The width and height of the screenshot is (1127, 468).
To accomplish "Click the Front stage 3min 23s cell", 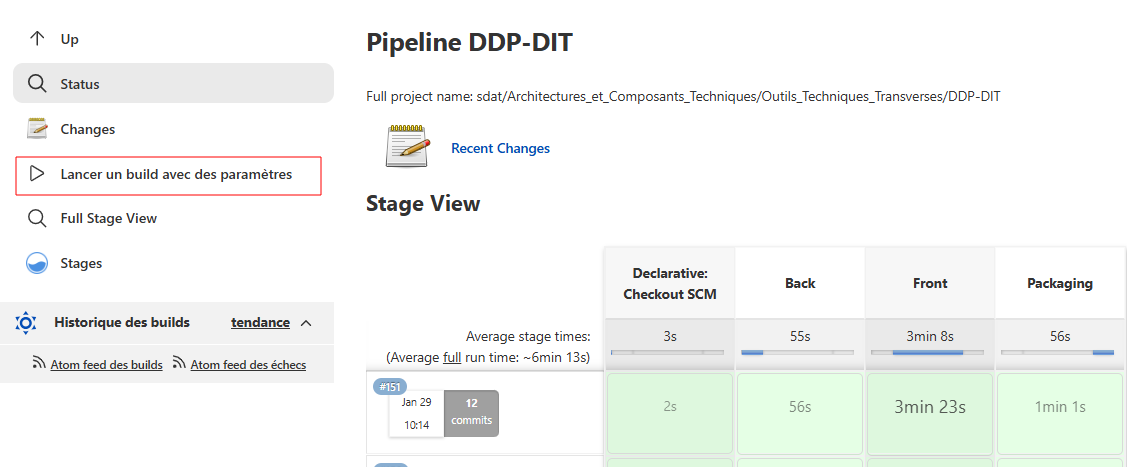I will coord(929,407).
